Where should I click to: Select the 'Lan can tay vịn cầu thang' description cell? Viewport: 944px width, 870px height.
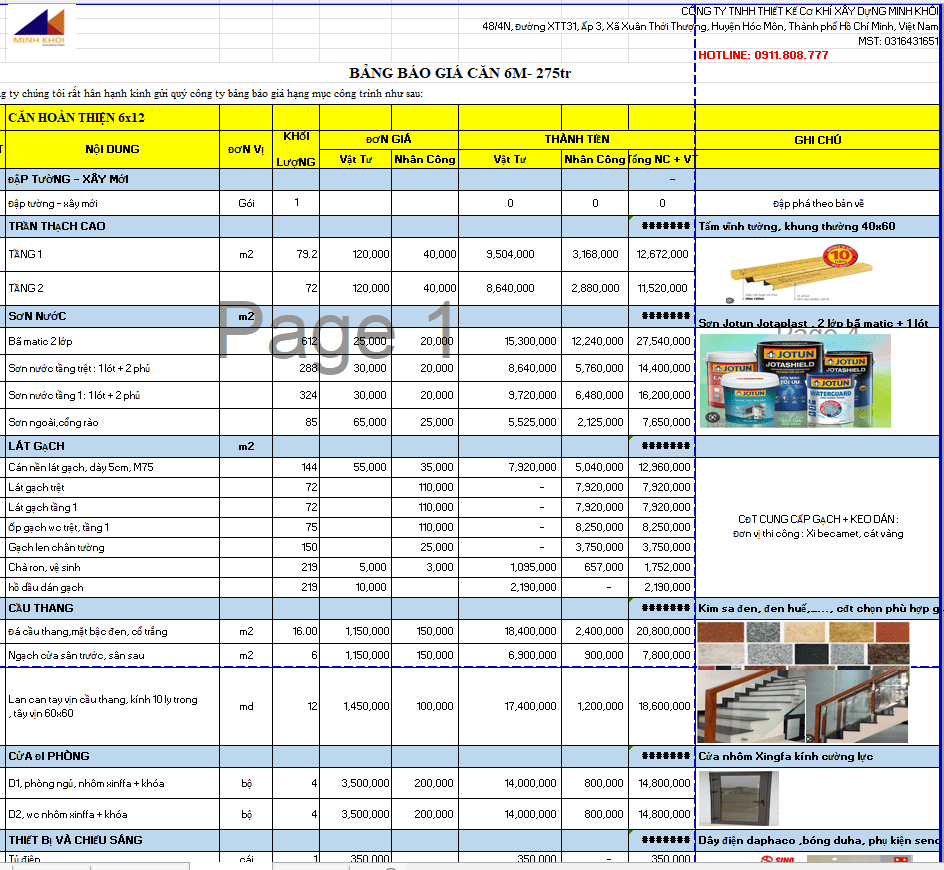pyautogui.click(x=113, y=706)
